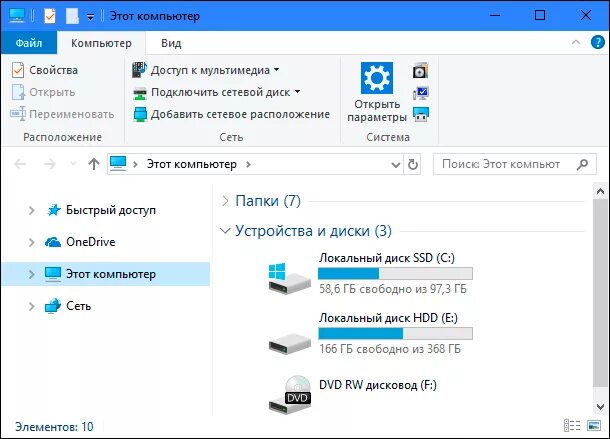Click Локальный диск HDD (E:) usage bar
Screen dimensions: 610x439
click(395, 334)
